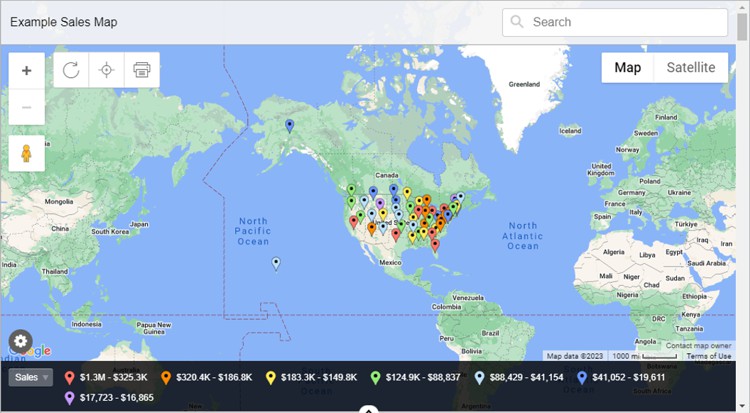Open the Sales legend dropdown
The image size is (750, 413).
31,378
